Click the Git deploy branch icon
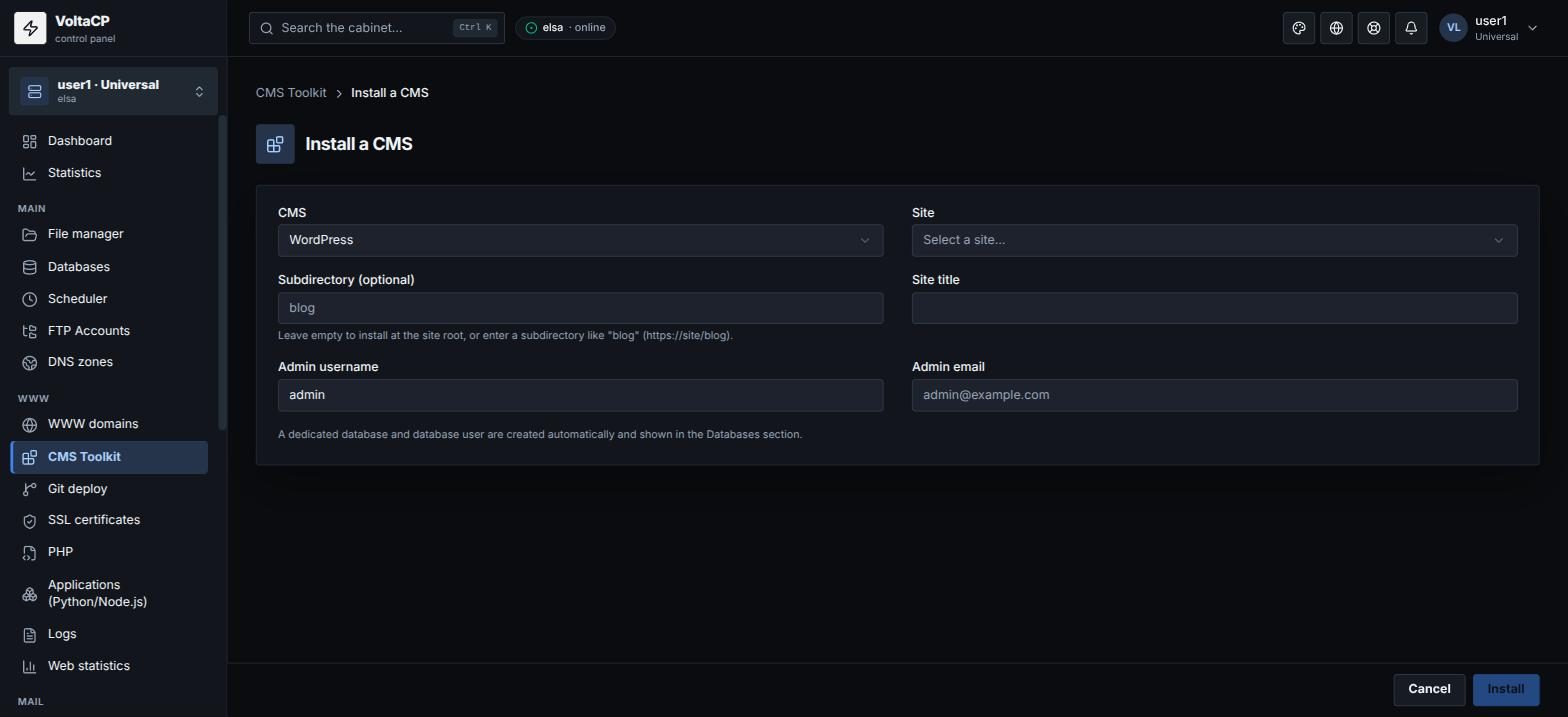Viewport: 1568px width, 717px height. (x=30, y=489)
